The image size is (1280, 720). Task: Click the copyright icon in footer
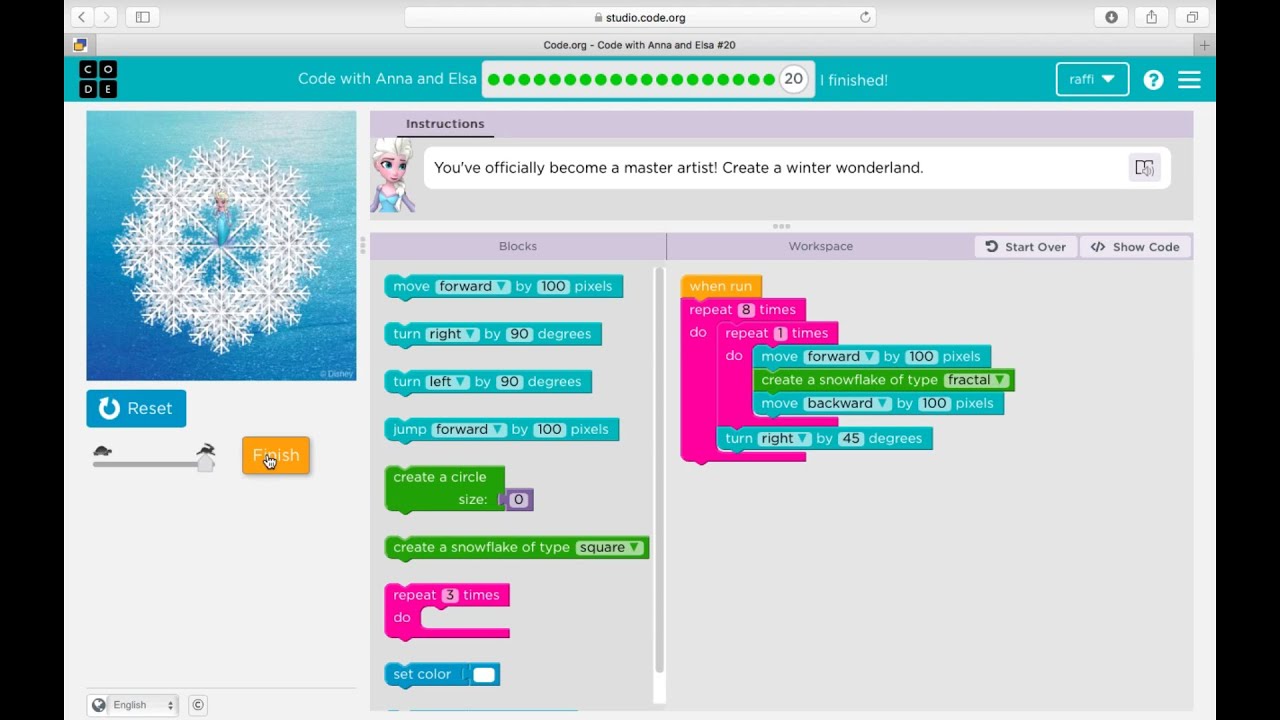tap(198, 705)
